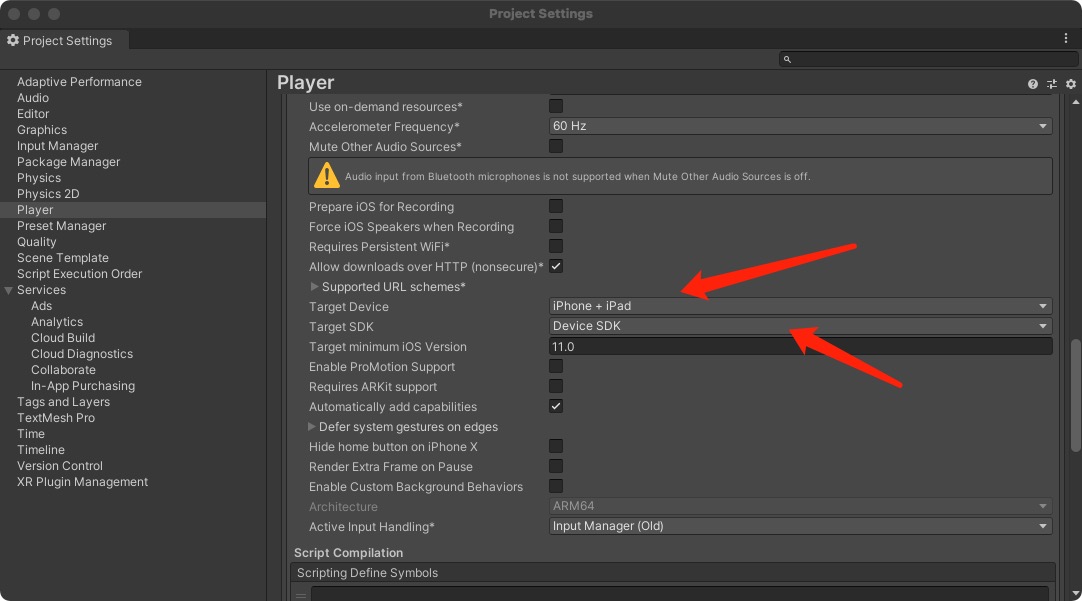This screenshot has width=1082, height=601.
Task: Click the search magnifier icon
Action: 787,59
